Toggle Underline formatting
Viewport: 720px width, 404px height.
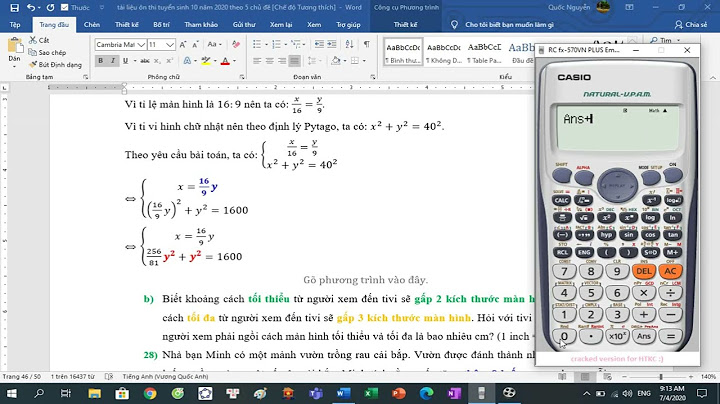(125, 61)
